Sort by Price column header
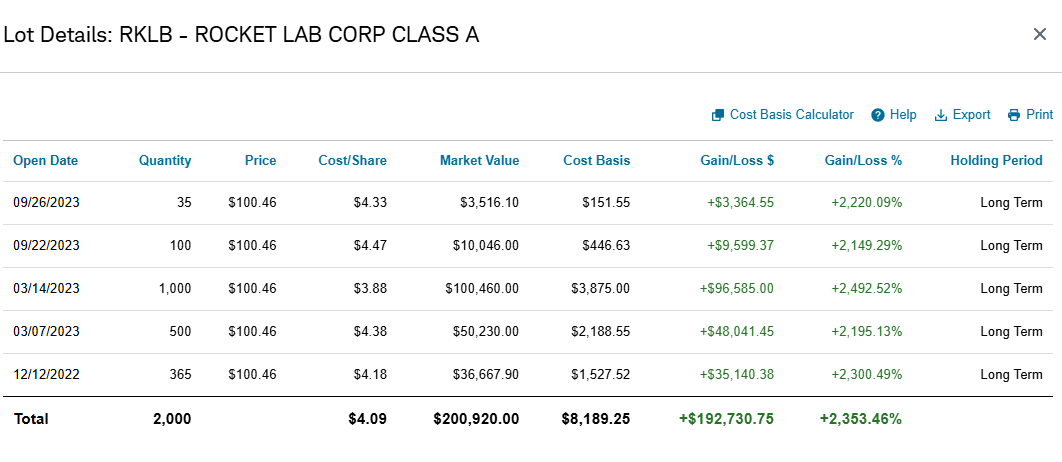The height and width of the screenshot is (462, 1062). pyautogui.click(x=261, y=161)
